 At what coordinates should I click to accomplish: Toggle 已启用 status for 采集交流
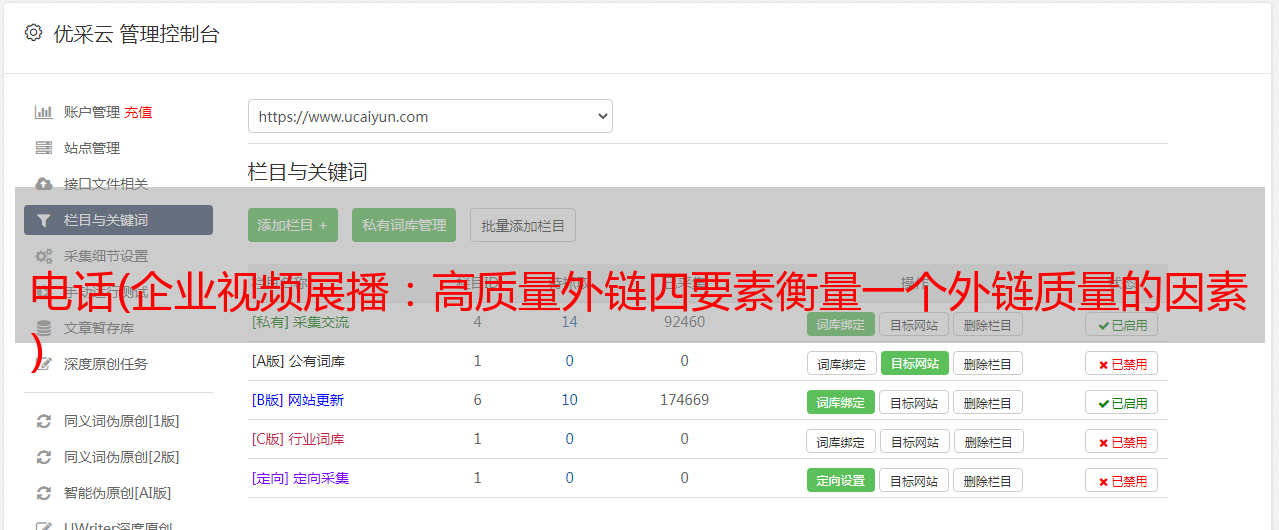coord(1121,325)
